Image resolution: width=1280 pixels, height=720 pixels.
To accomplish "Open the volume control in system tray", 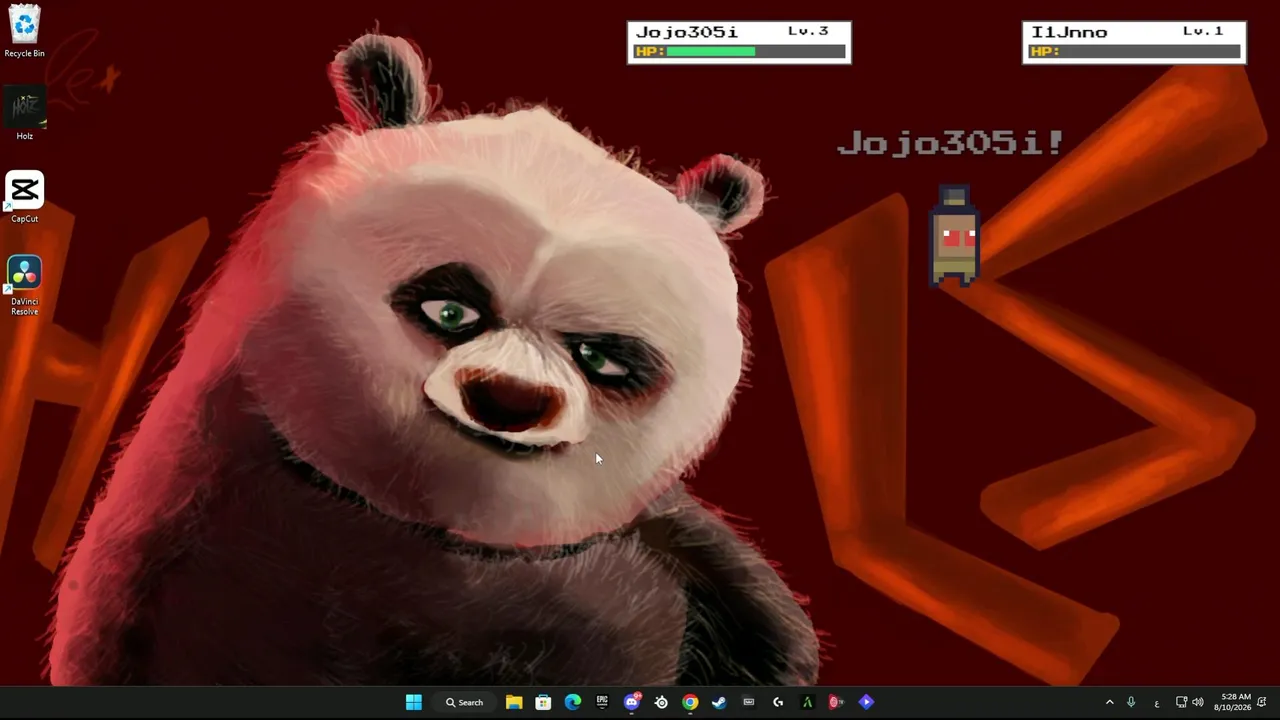I will [x=1198, y=702].
